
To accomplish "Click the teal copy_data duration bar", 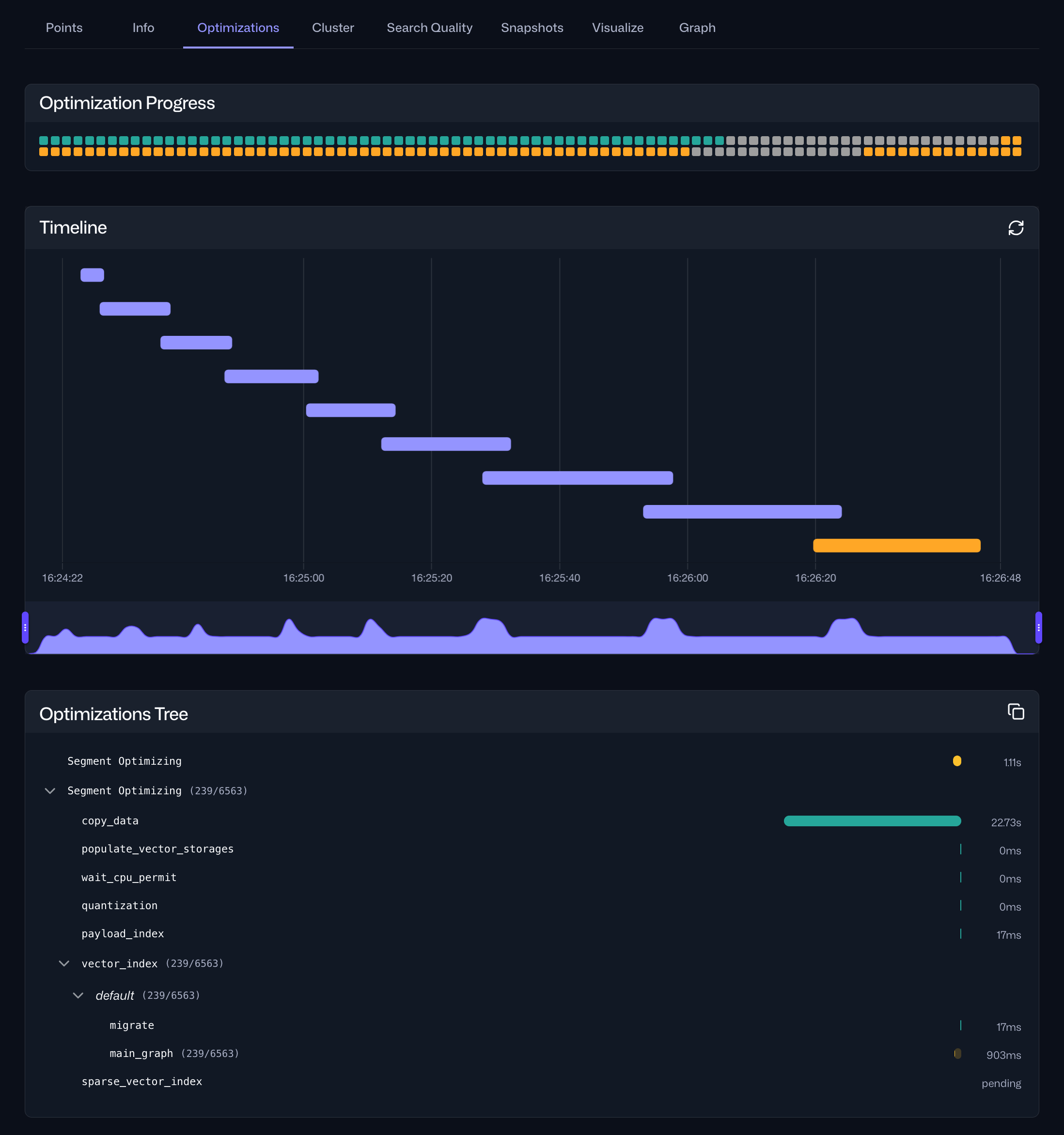I will pyautogui.click(x=872, y=821).
